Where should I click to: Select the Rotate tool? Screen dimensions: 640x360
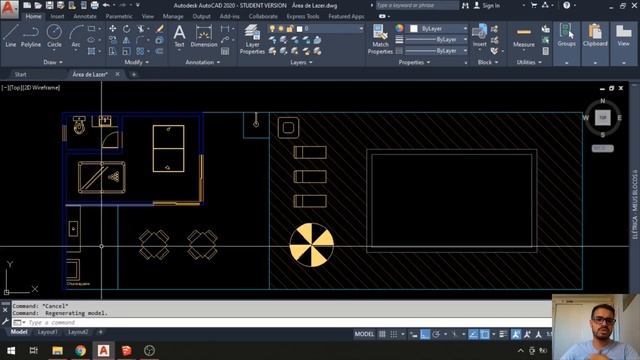127,29
